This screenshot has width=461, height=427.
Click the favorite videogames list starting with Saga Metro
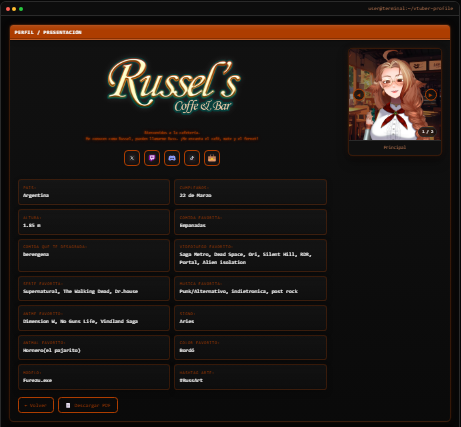(245, 258)
